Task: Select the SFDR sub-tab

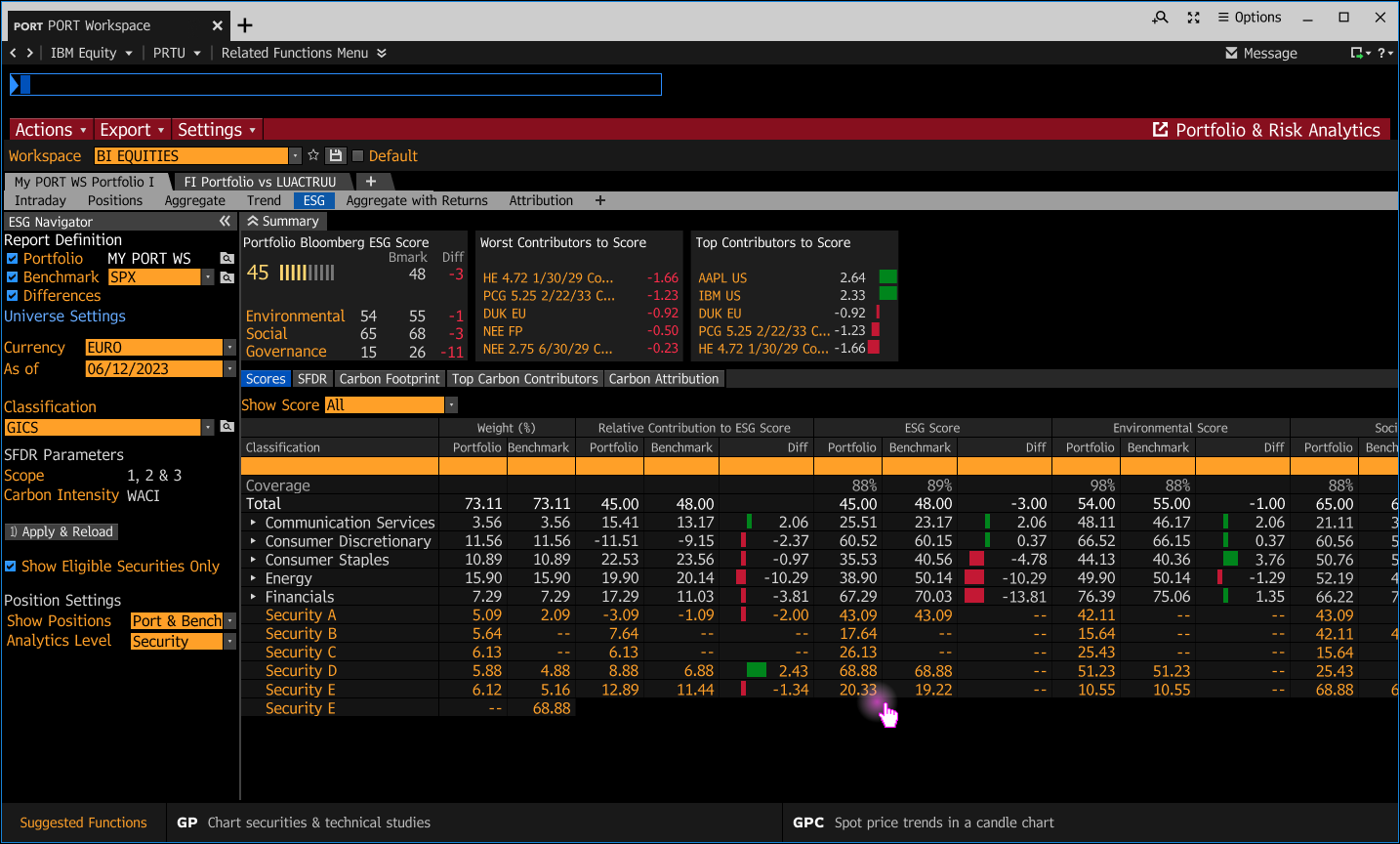Action: coord(312,379)
